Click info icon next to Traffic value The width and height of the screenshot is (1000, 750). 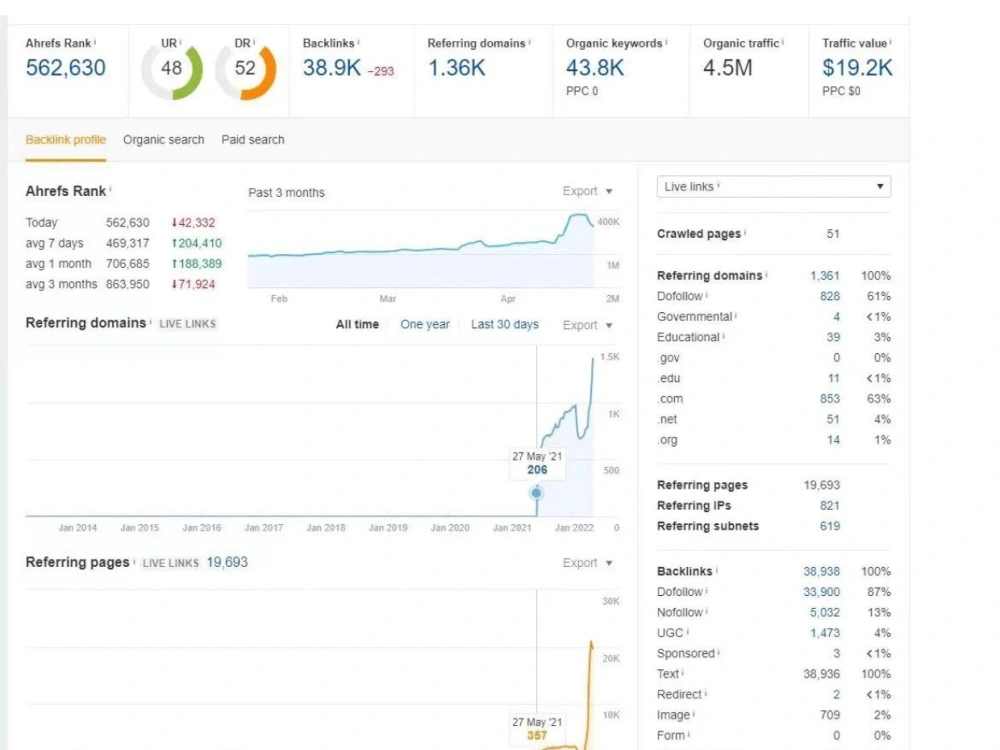pyautogui.click(x=890, y=41)
